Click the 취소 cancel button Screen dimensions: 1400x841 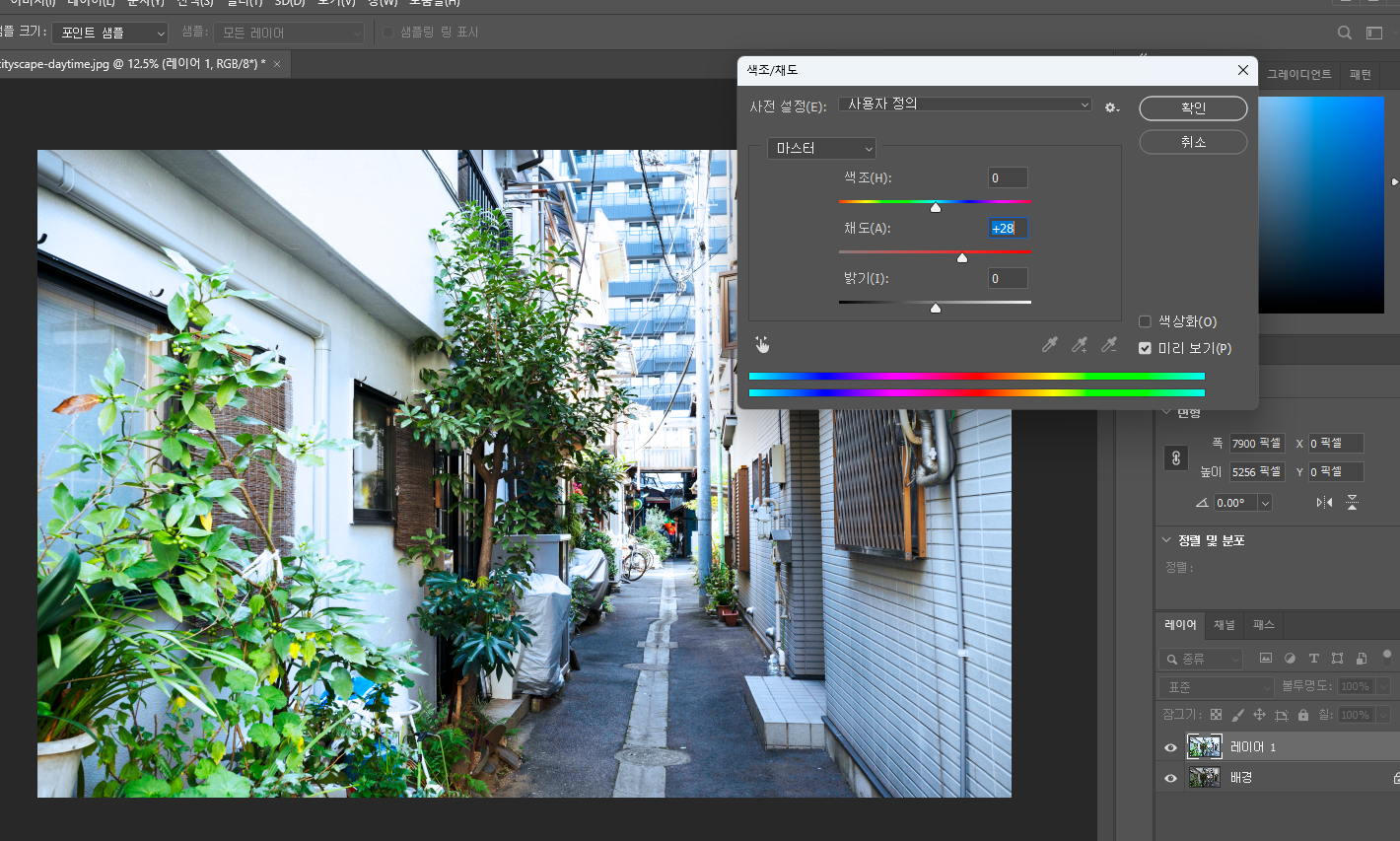1193,142
